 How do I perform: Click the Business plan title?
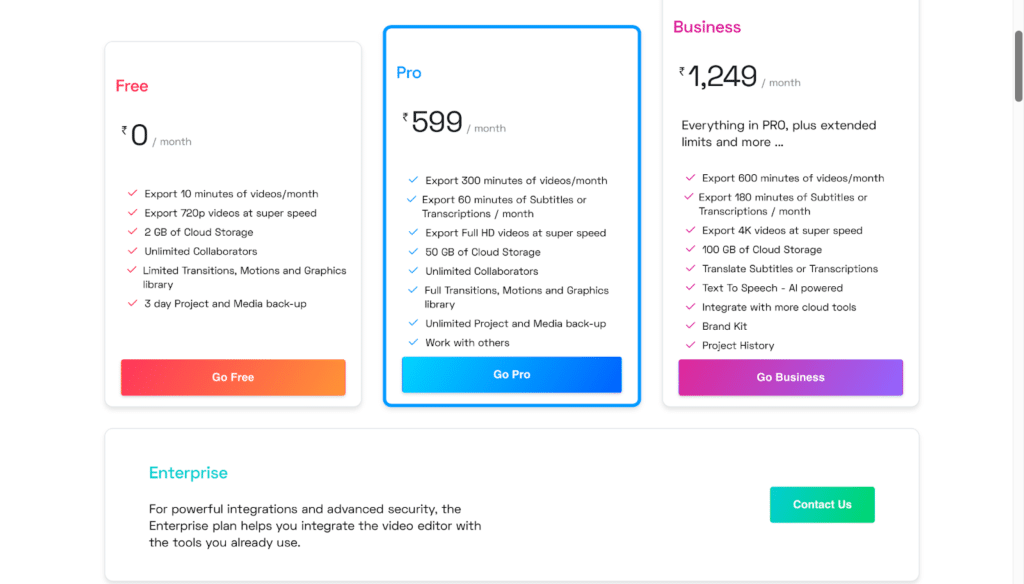[x=707, y=27]
